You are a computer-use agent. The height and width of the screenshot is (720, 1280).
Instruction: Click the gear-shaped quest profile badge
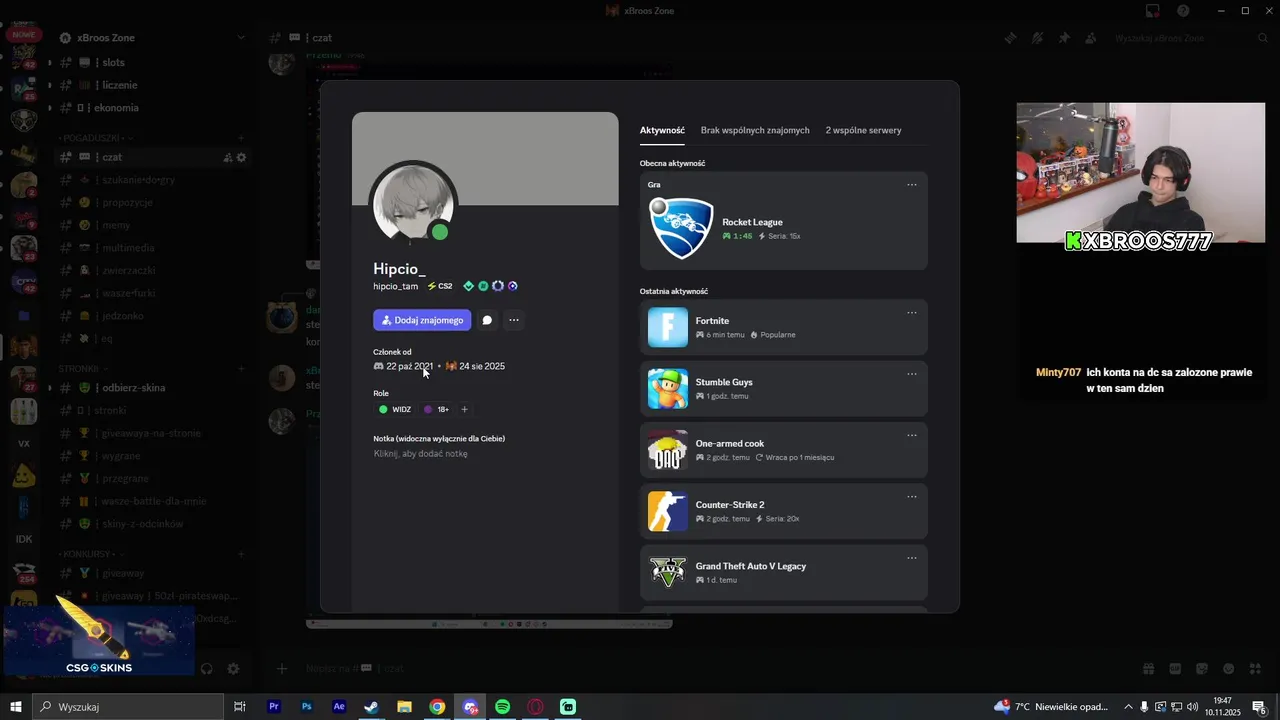498,286
